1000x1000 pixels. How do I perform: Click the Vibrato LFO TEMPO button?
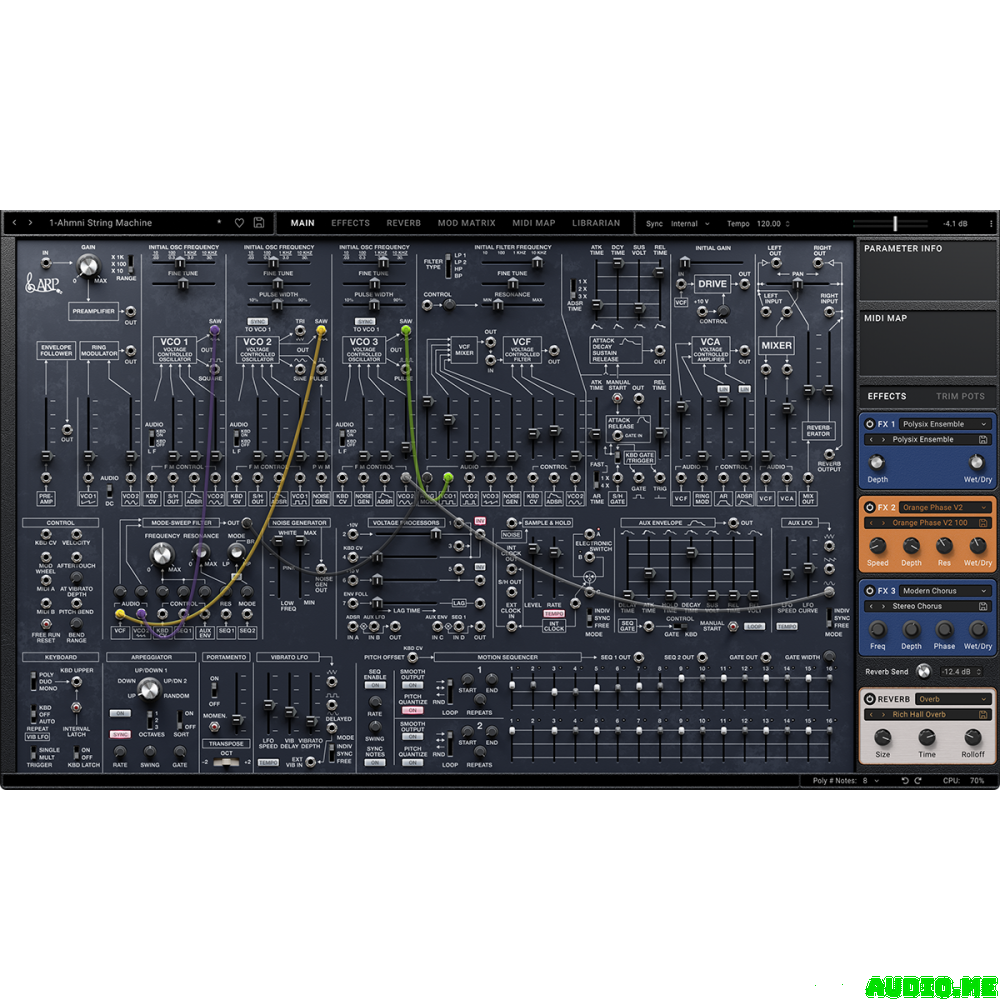[268, 763]
